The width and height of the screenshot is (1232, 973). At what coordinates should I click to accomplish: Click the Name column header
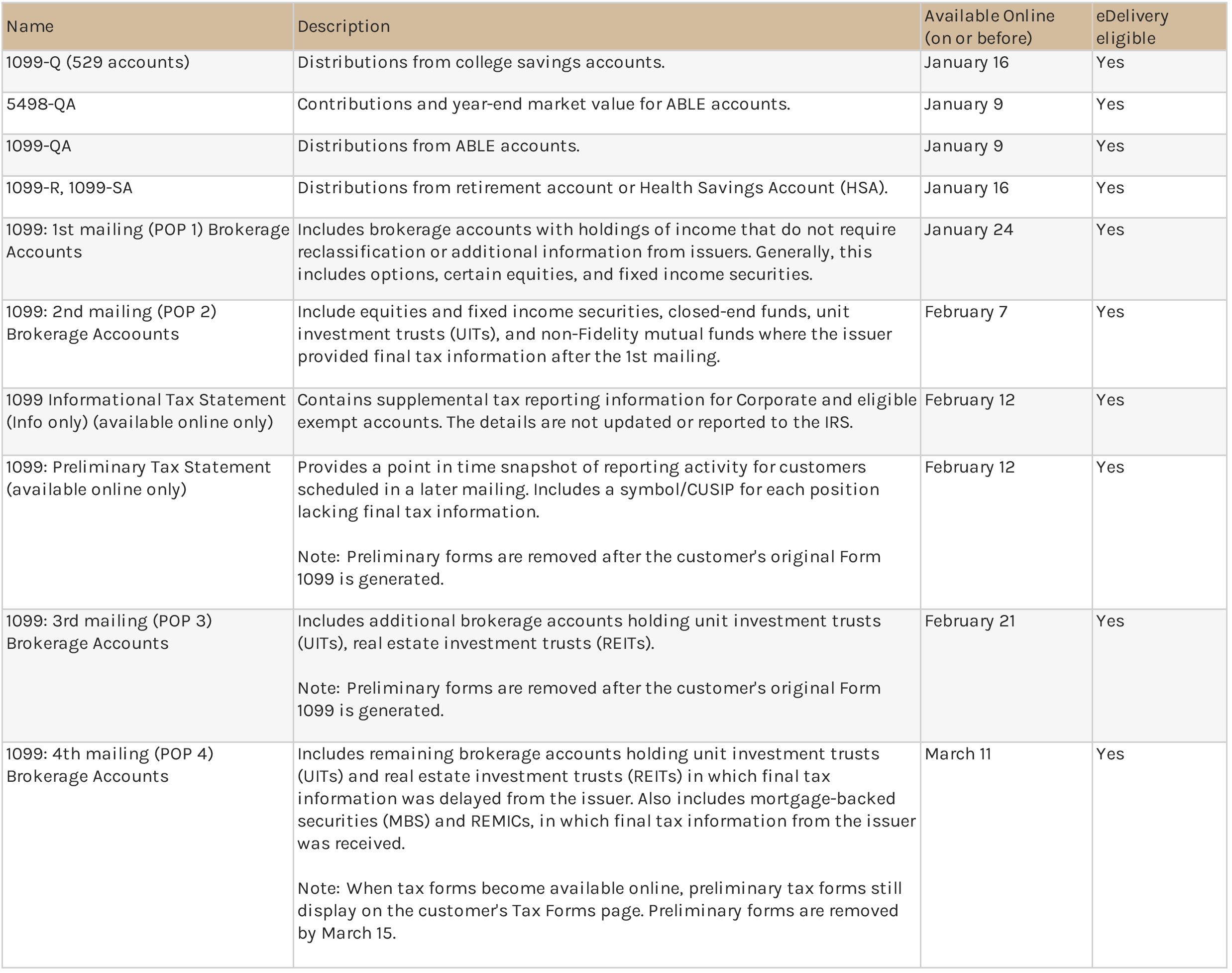coord(30,26)
